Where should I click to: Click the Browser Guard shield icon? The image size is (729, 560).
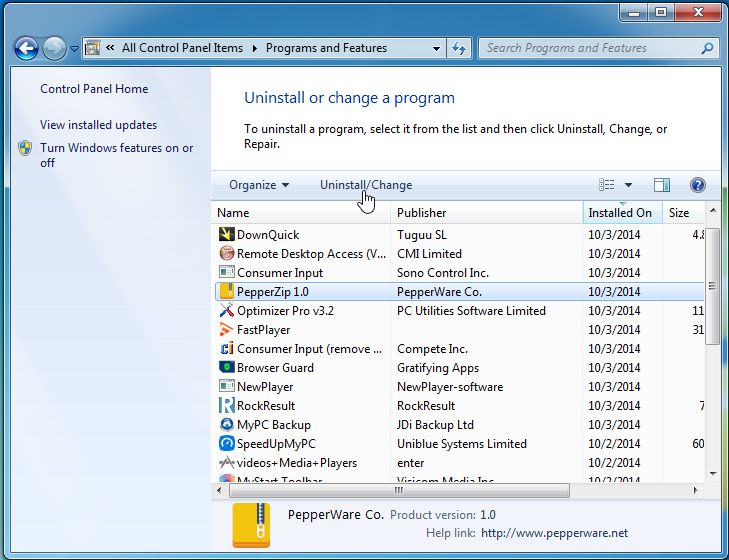point(226,367)
